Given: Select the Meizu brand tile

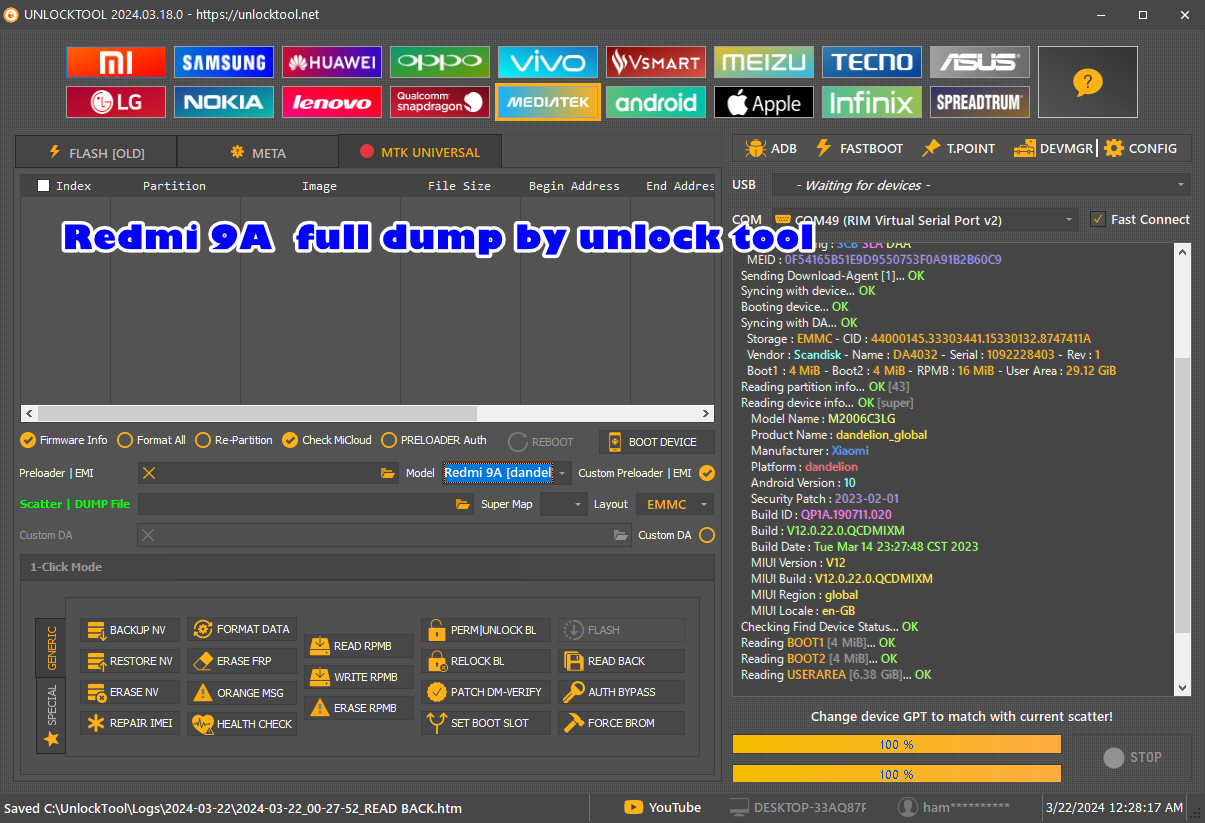Looking at the screenshot, I should (x=764, y=62).
